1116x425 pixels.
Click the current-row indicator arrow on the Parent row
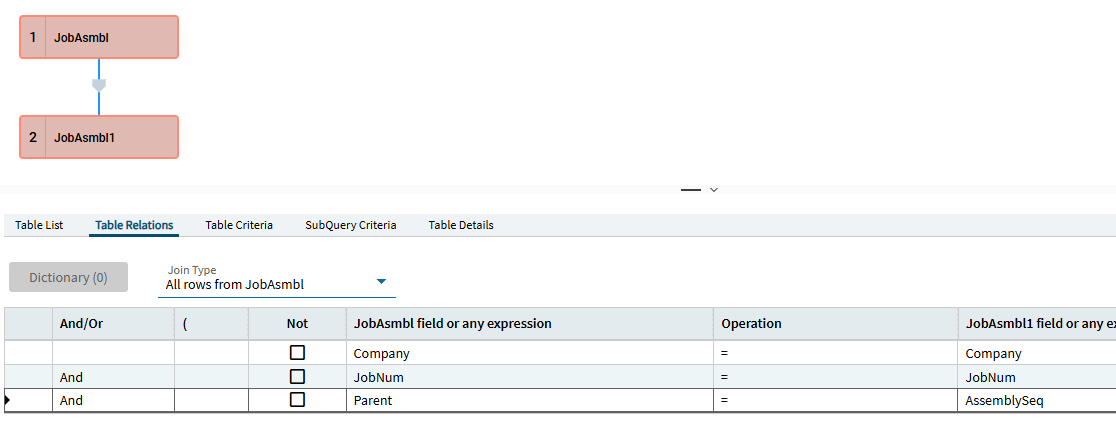(x=7, y=400)
